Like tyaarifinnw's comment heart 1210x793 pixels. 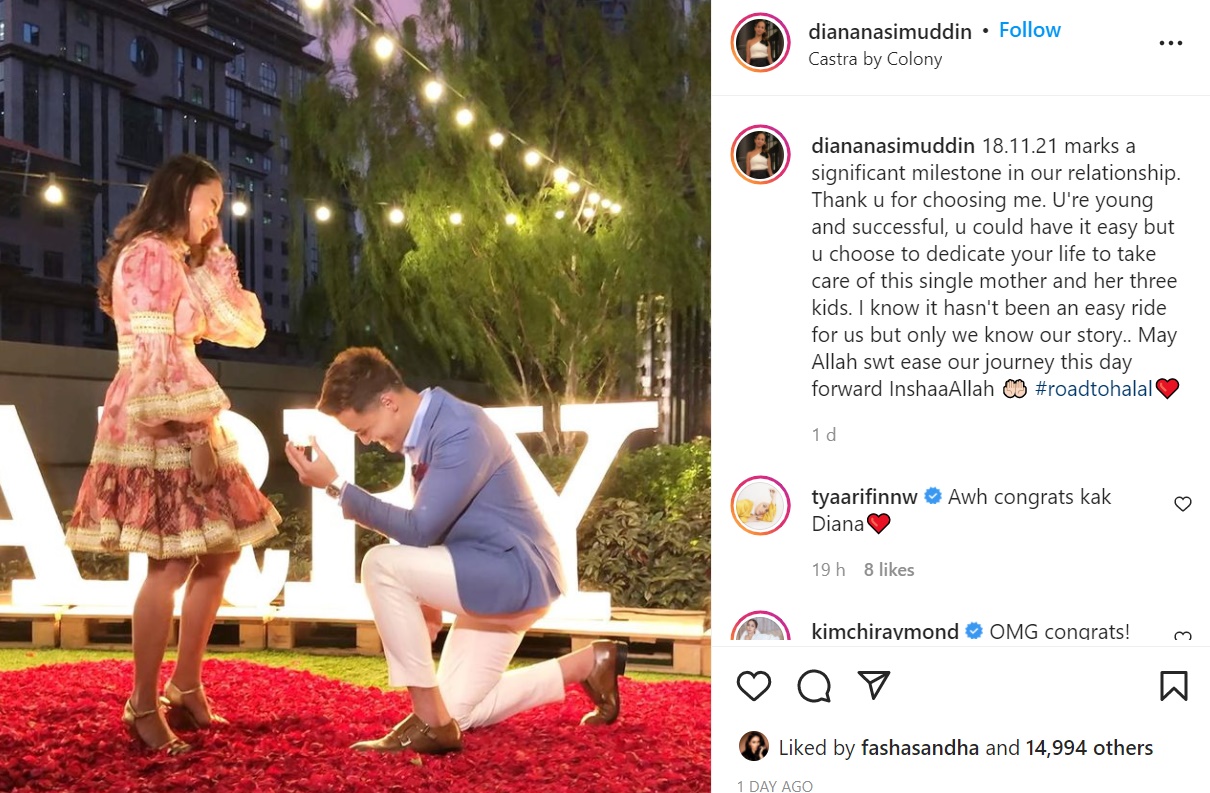1183,504
